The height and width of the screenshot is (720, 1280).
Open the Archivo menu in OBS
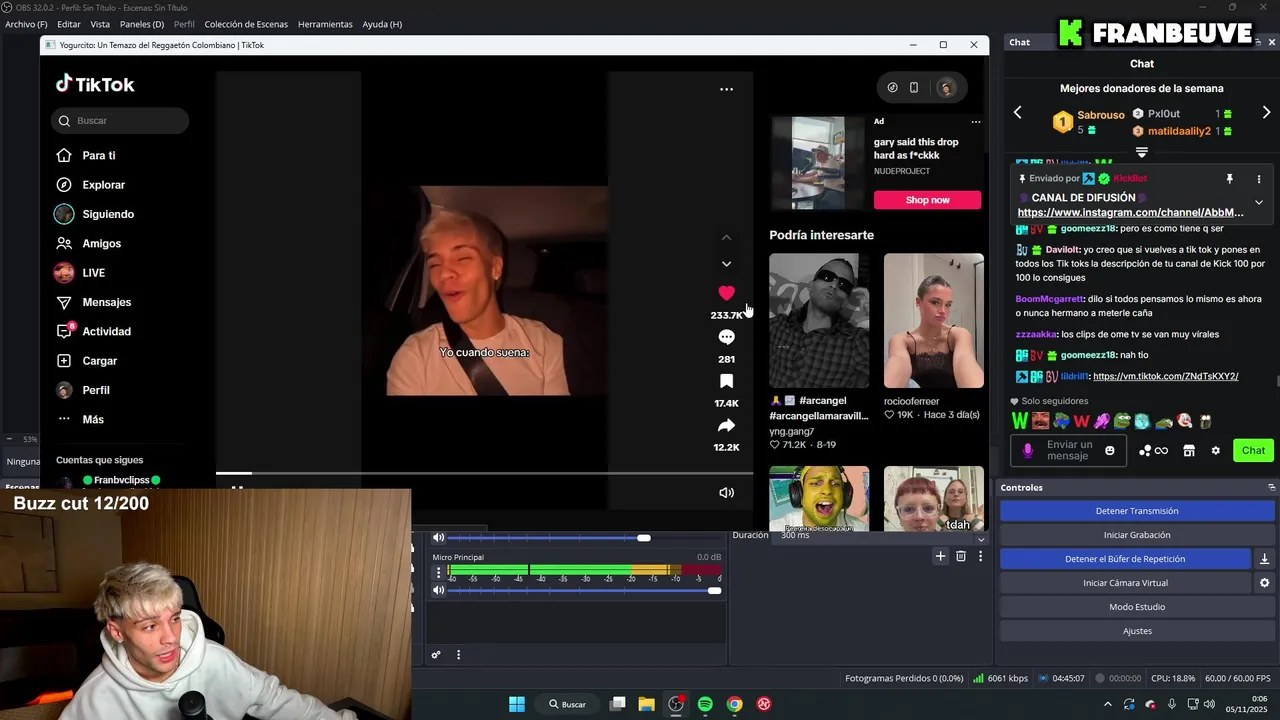tap(26, 24)
